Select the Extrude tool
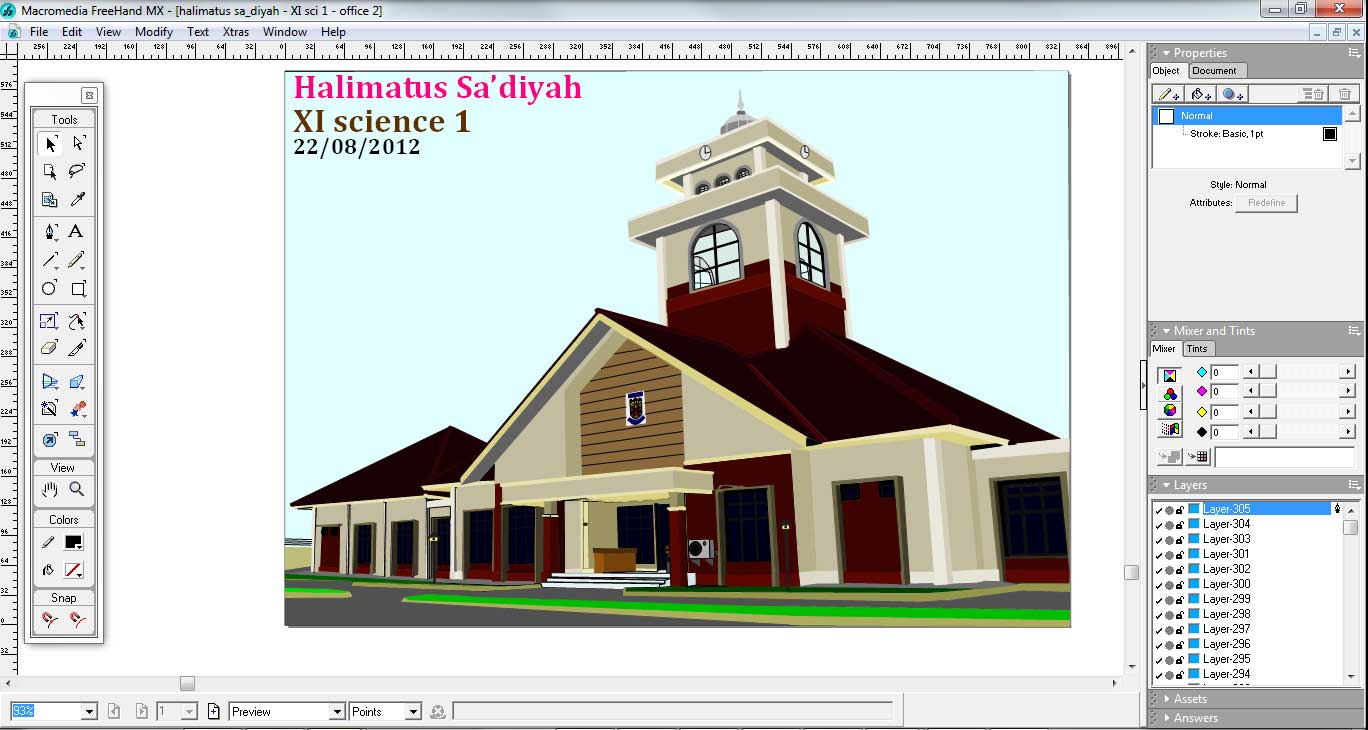Viewport: 1368px width, 730px height. 78,381
